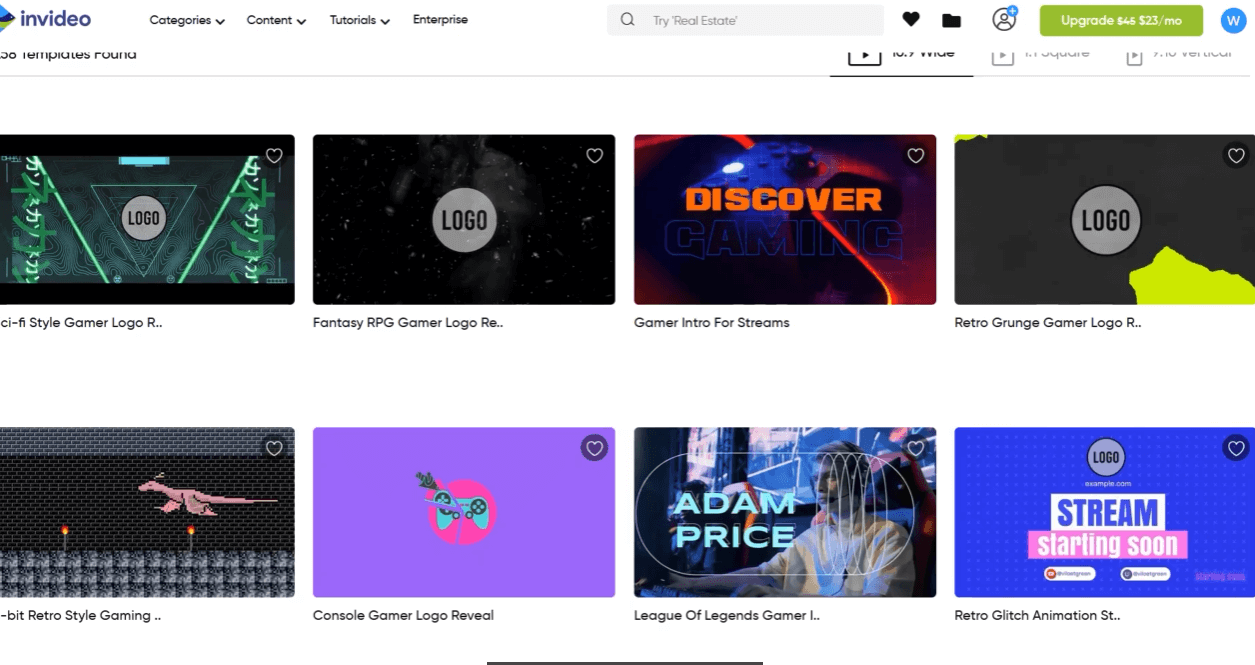Screen dimensions: 1255x665
Task: Favorite the Sci-fi Style Gamer Logo template
Action: [x=274, y=156]
